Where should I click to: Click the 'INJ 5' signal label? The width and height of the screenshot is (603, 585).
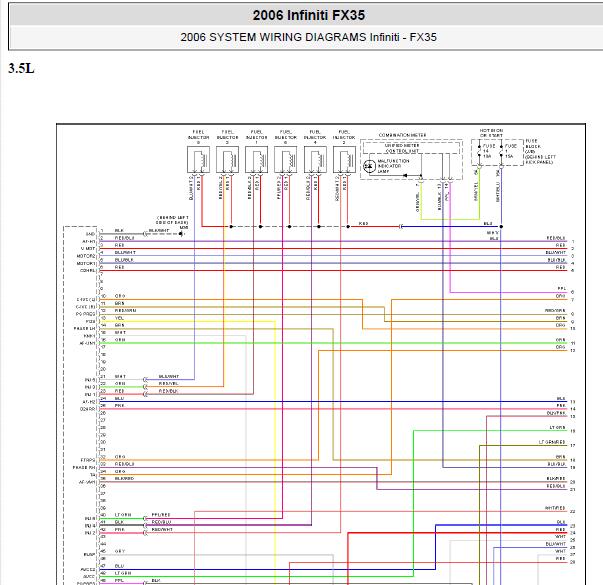tap(90, 380)
